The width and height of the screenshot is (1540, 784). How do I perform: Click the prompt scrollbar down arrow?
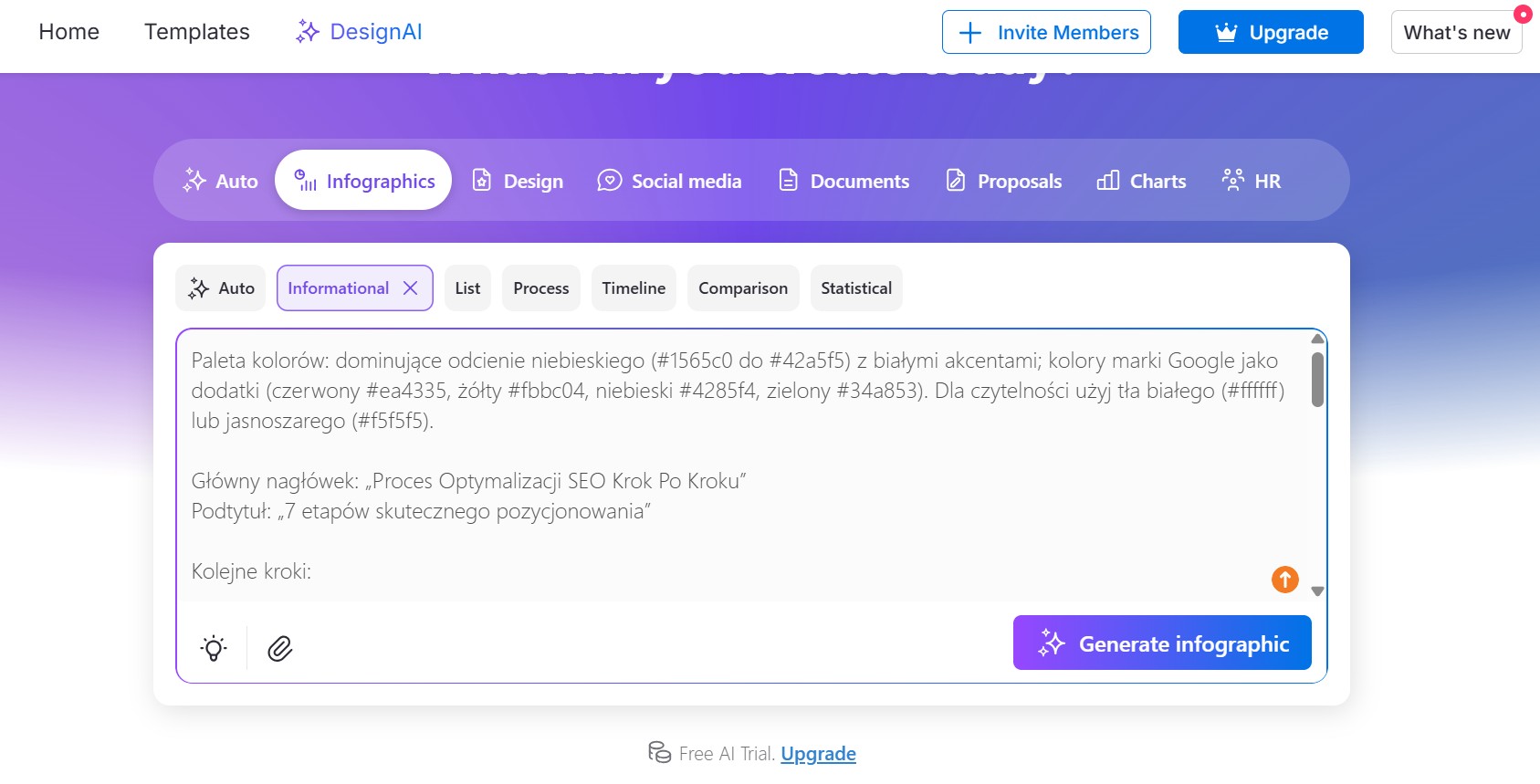click(1317, 591)
